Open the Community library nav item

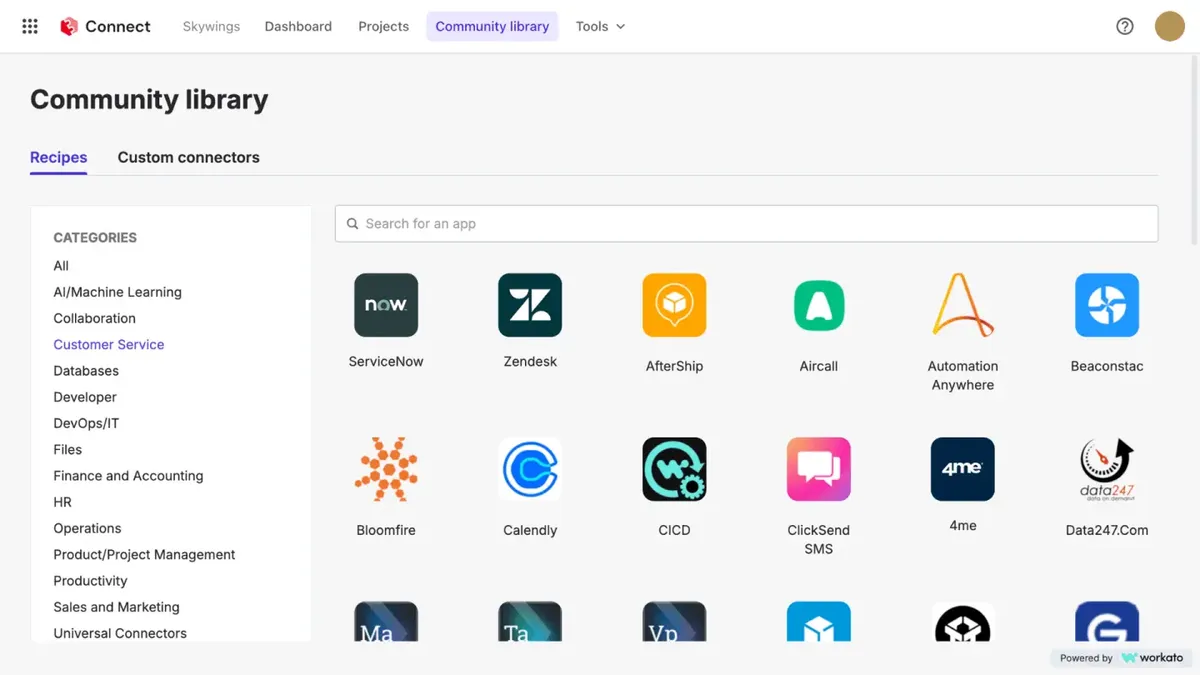[492, 27]
